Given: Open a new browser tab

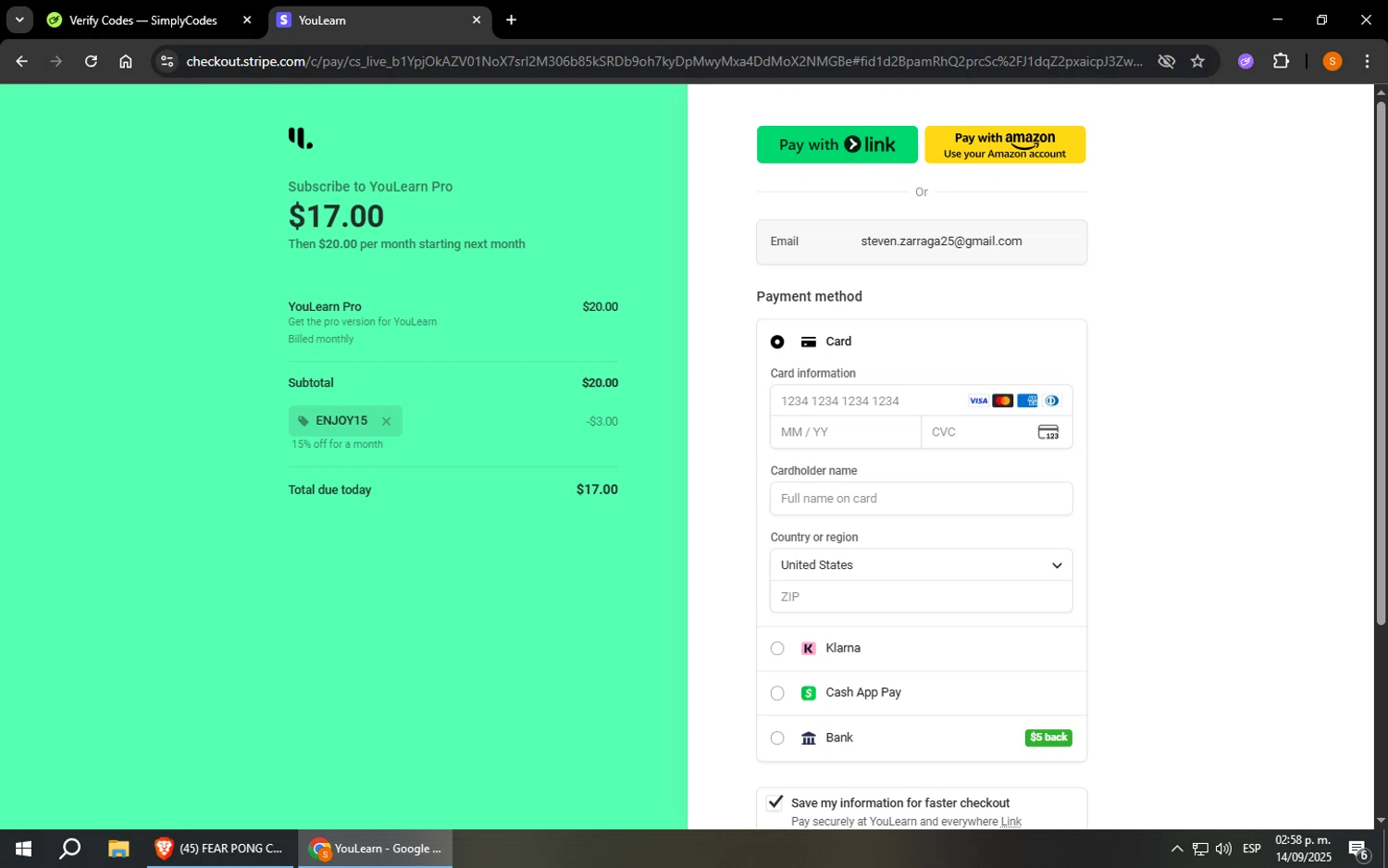Looking at the screenshot, I should [x=511, y=20].
